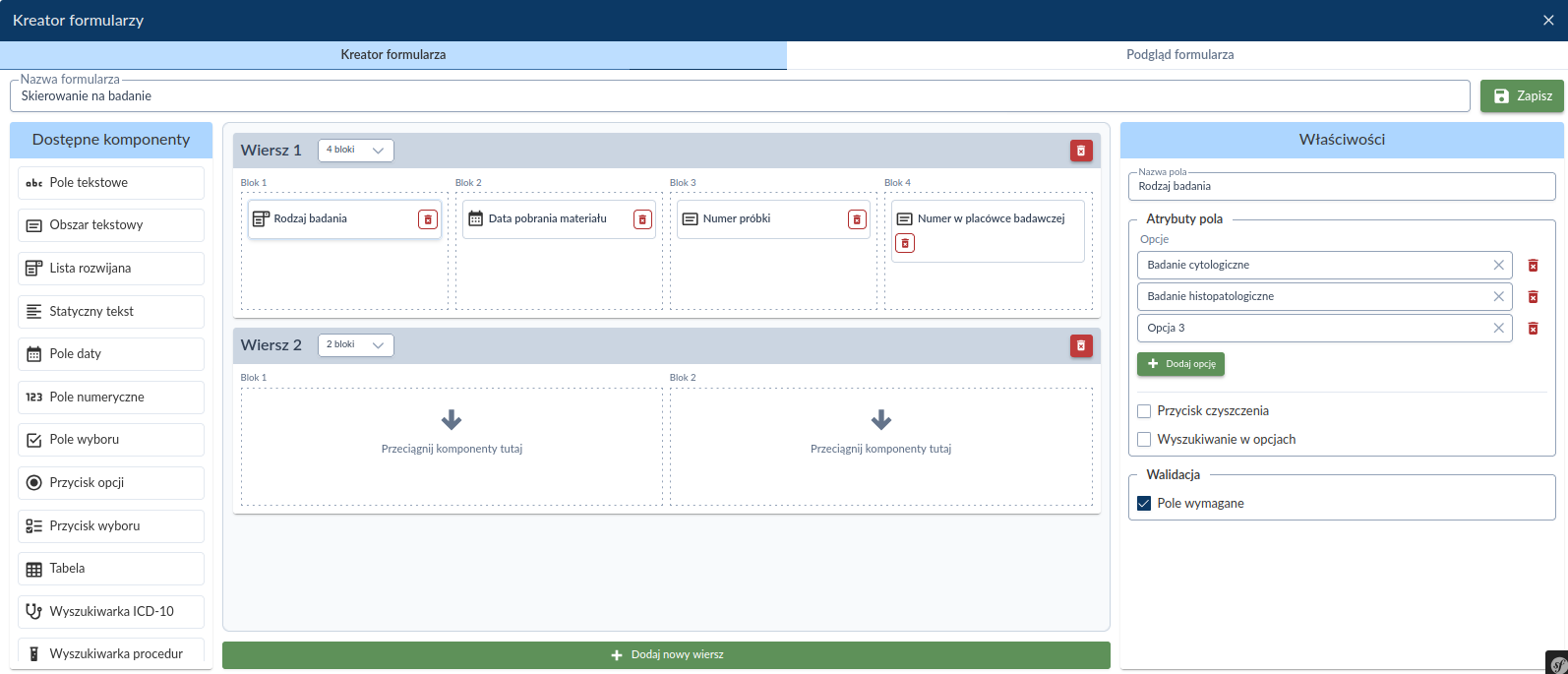Image resolution: width=1568 pixels, height=674 pixels.
Task: Remove the Numer próbki field
Action: (x=857, y=219)
